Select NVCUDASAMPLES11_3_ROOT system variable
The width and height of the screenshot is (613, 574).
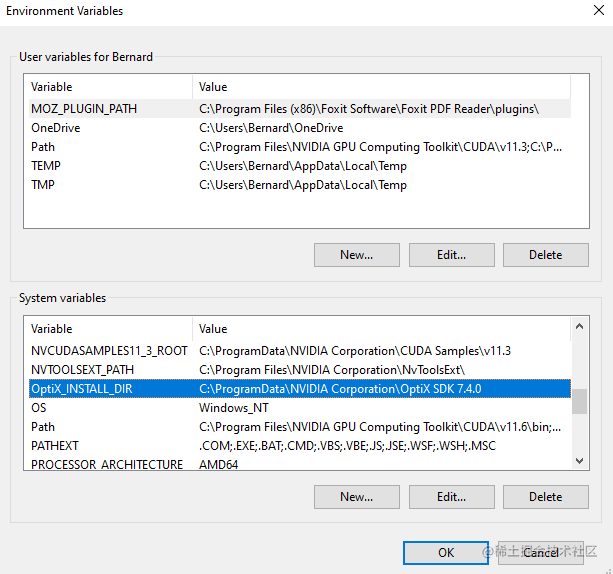[x=109, y=351]
